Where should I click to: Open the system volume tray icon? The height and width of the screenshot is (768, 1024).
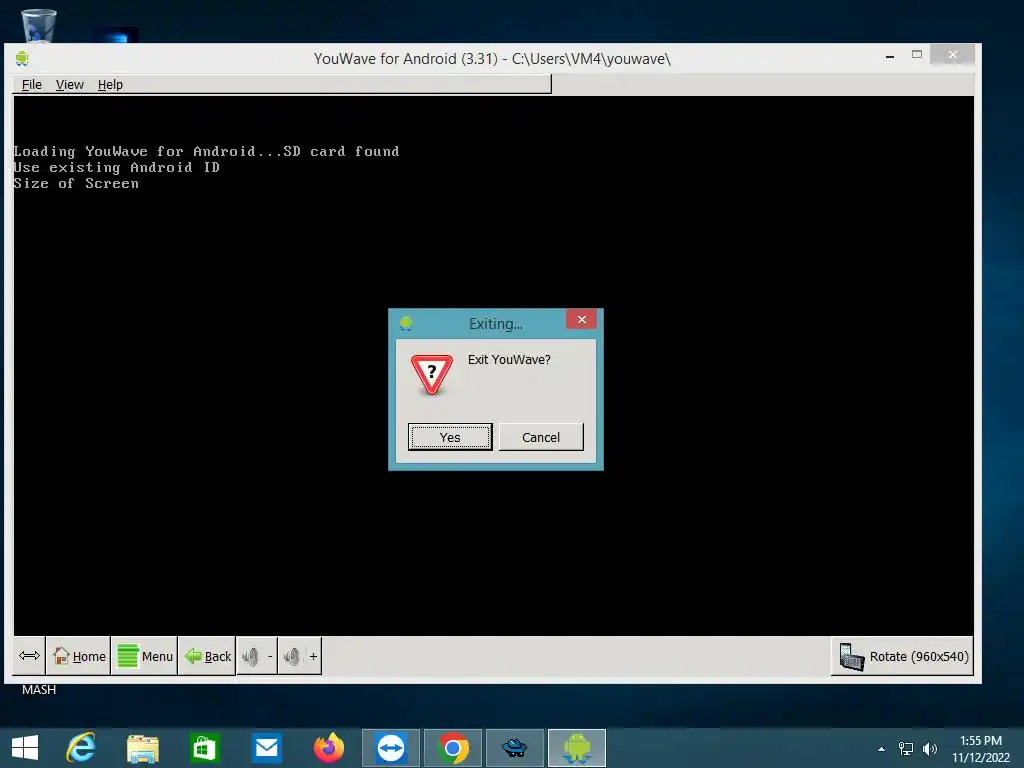pos(930,749)
